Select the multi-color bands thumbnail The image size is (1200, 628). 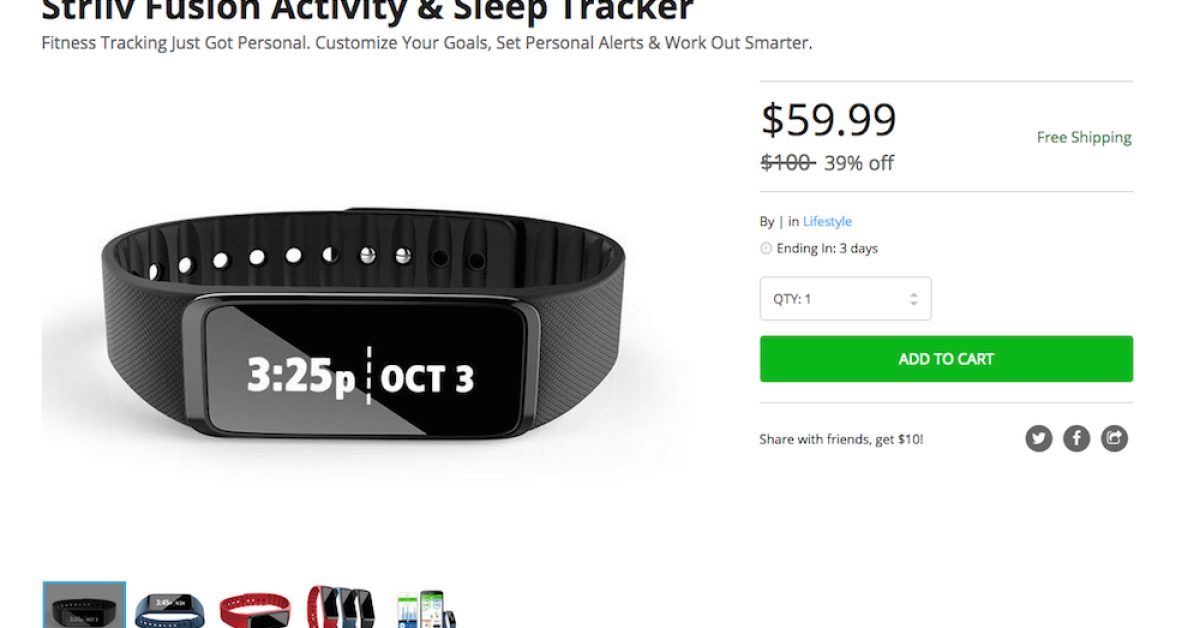(x=341, y=607)
